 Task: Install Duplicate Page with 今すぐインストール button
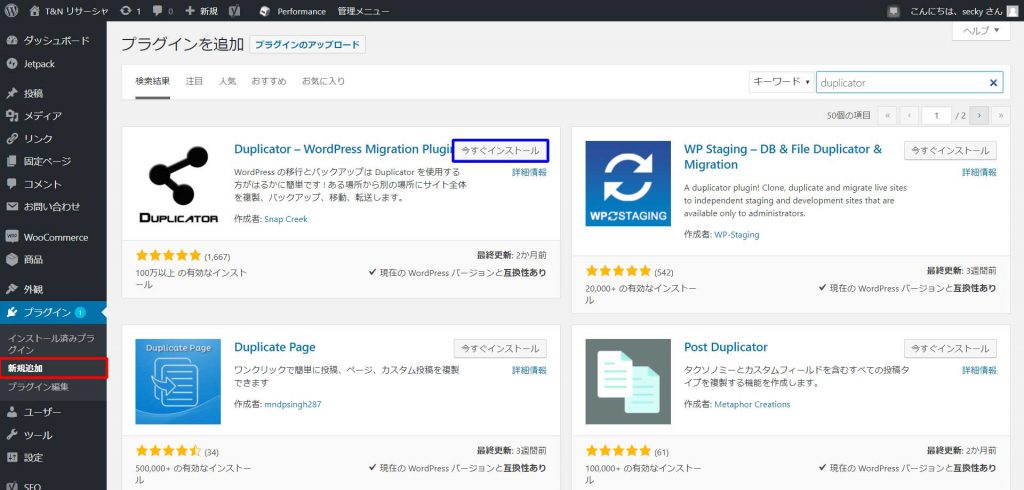point(500,348)
